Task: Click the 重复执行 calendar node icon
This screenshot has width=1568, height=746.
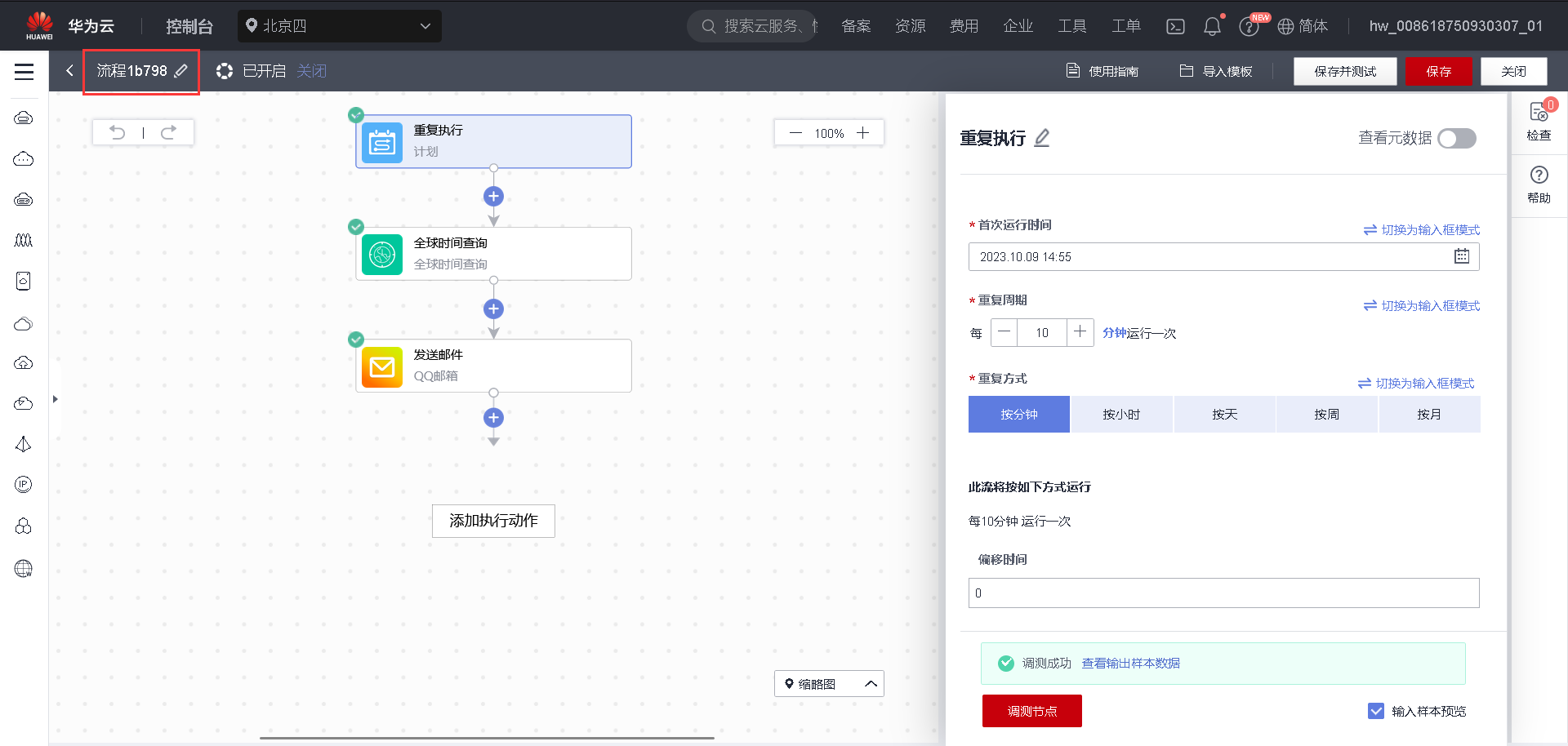Action: tap(381, 141)
